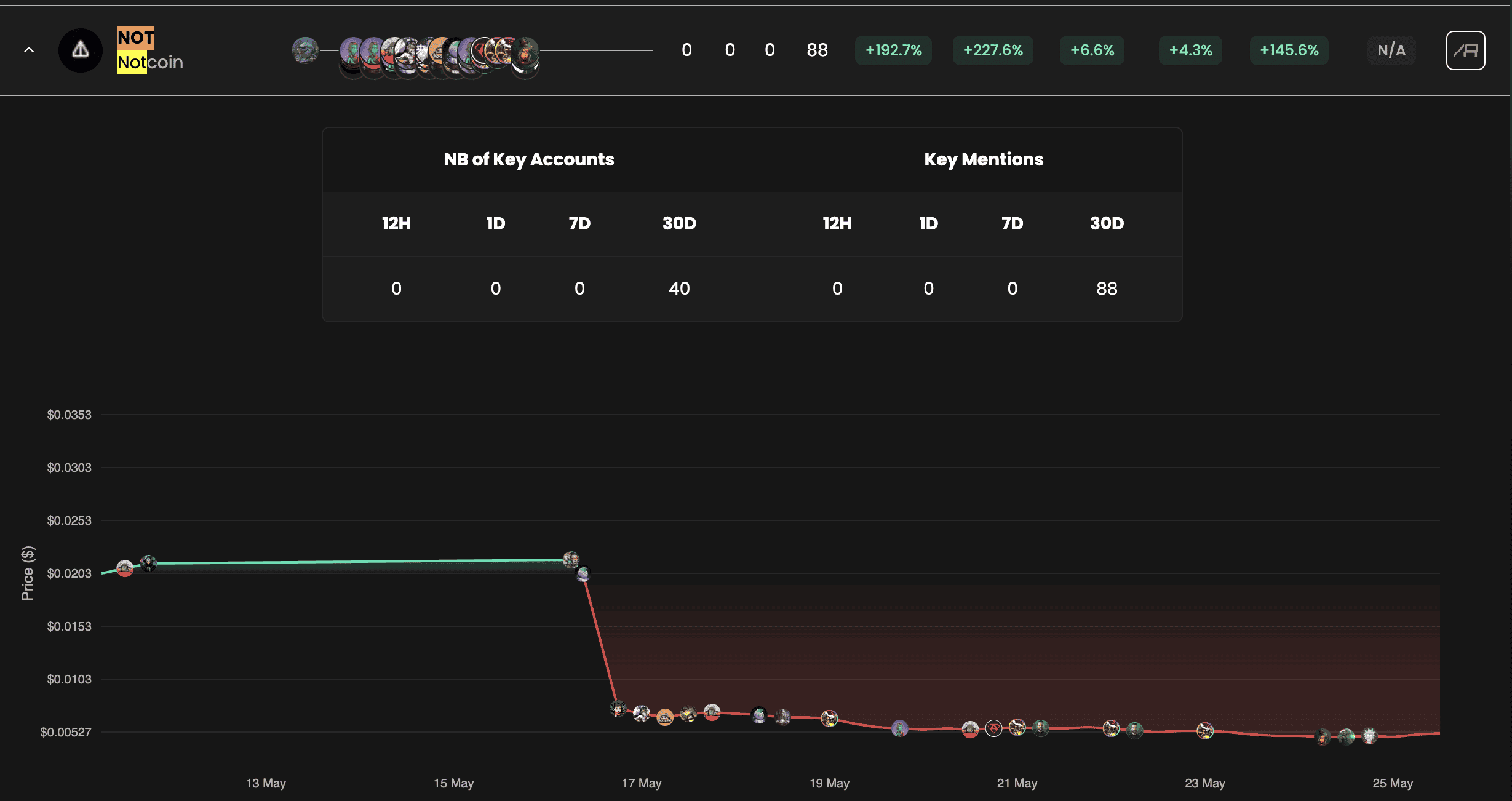The width and height of the screenshot is (1512, 801).
Task: Click the last avatar marker near 25 May
Action: 1369,735
